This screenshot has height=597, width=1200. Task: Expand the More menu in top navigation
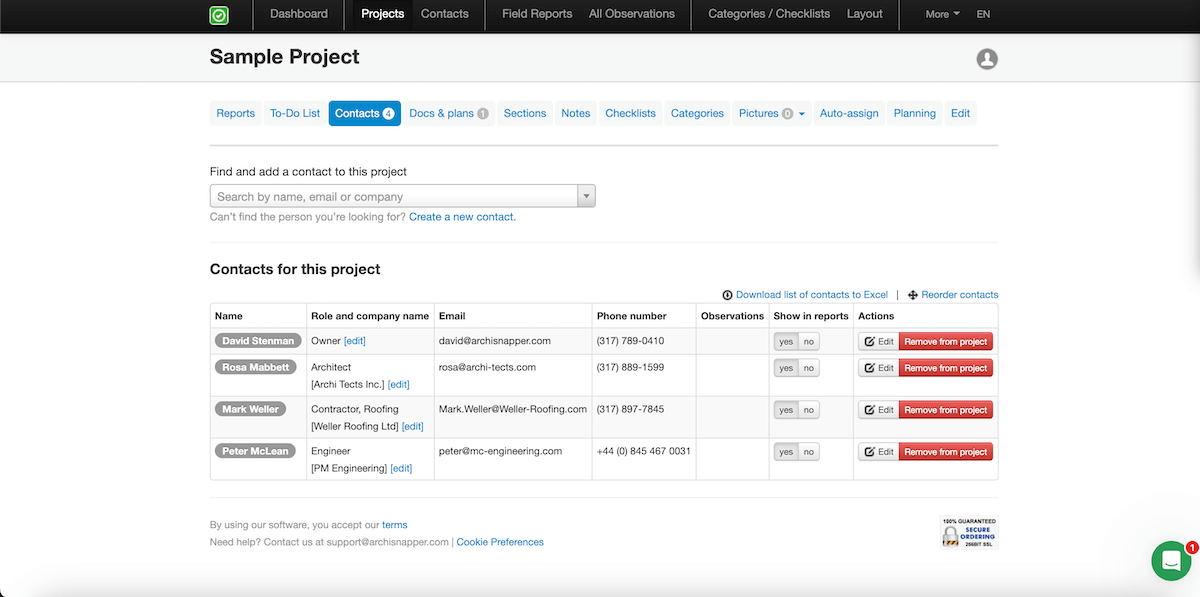(x=942, y=14)
